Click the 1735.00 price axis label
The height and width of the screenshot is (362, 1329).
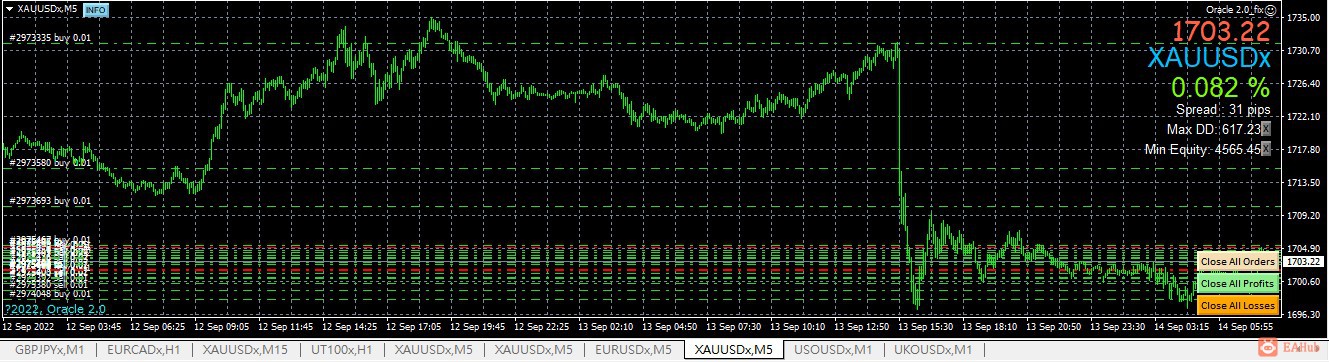[x=1305, y=18]
